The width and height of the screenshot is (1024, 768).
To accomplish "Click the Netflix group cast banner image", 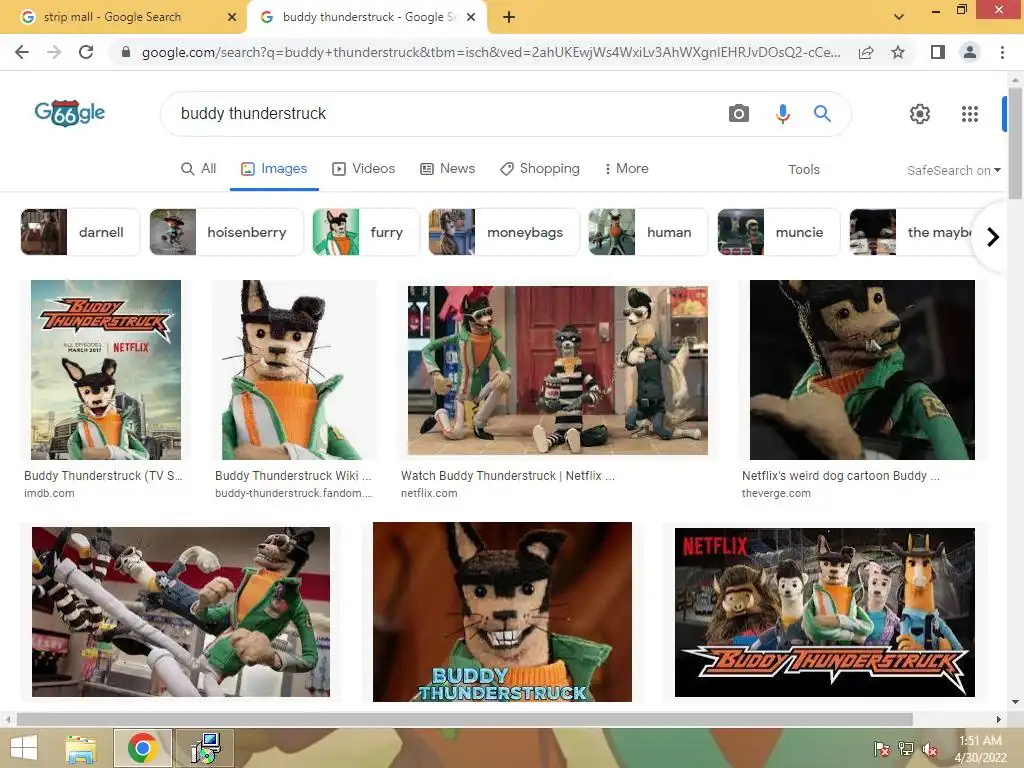I will (825, 612).
